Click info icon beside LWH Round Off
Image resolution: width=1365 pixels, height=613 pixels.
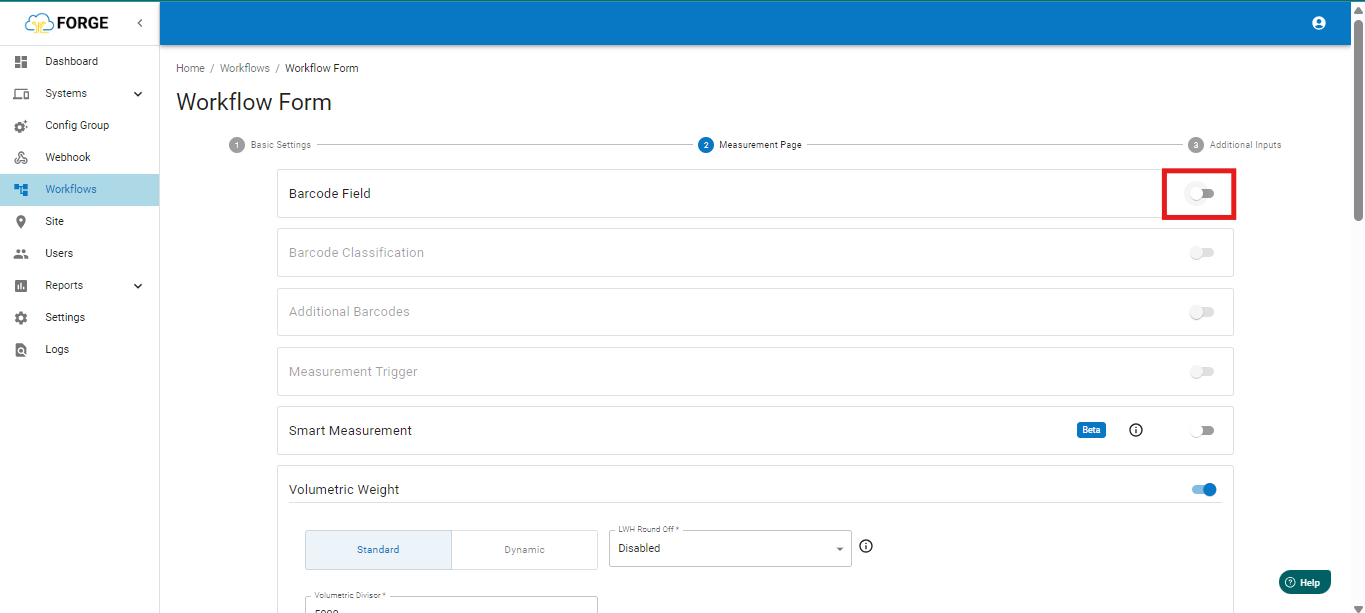coord(866,546)
